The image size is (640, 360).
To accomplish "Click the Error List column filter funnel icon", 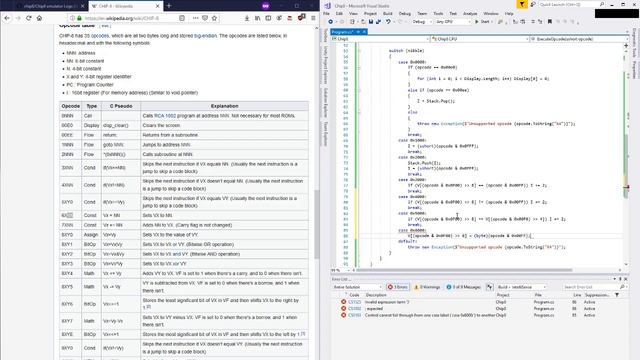I will tap(617, 295).
